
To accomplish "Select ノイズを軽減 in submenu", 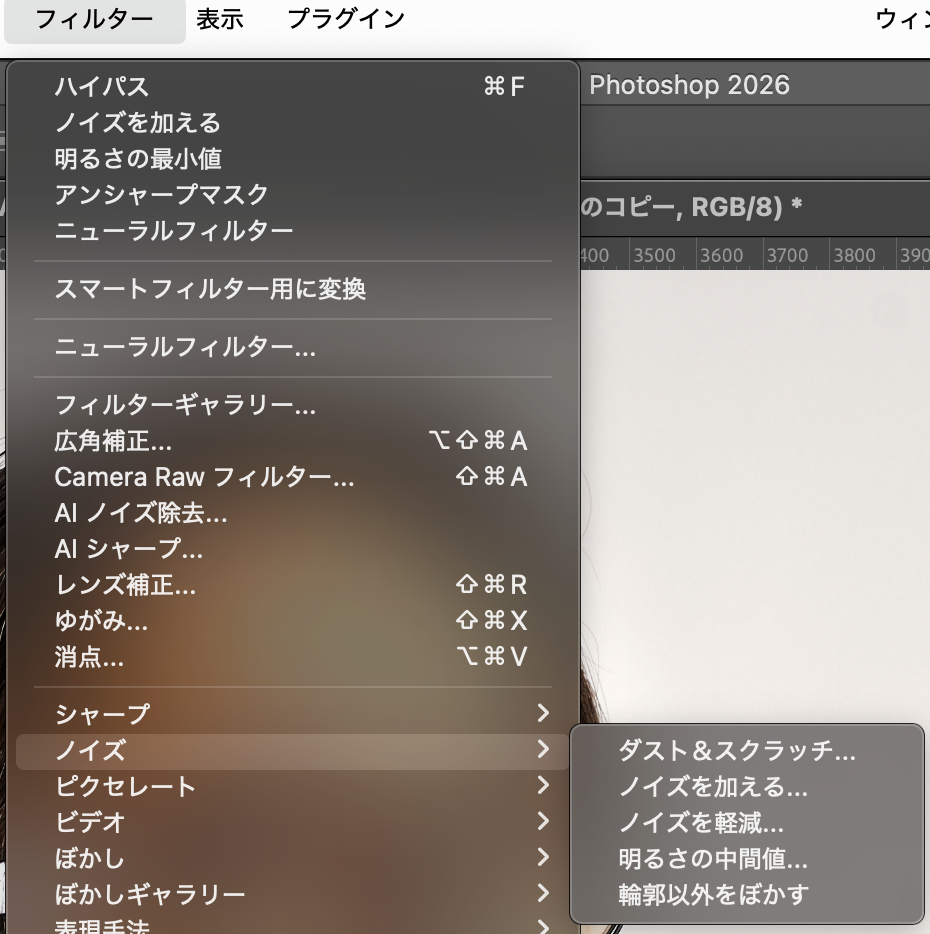I will coord(701,823).
